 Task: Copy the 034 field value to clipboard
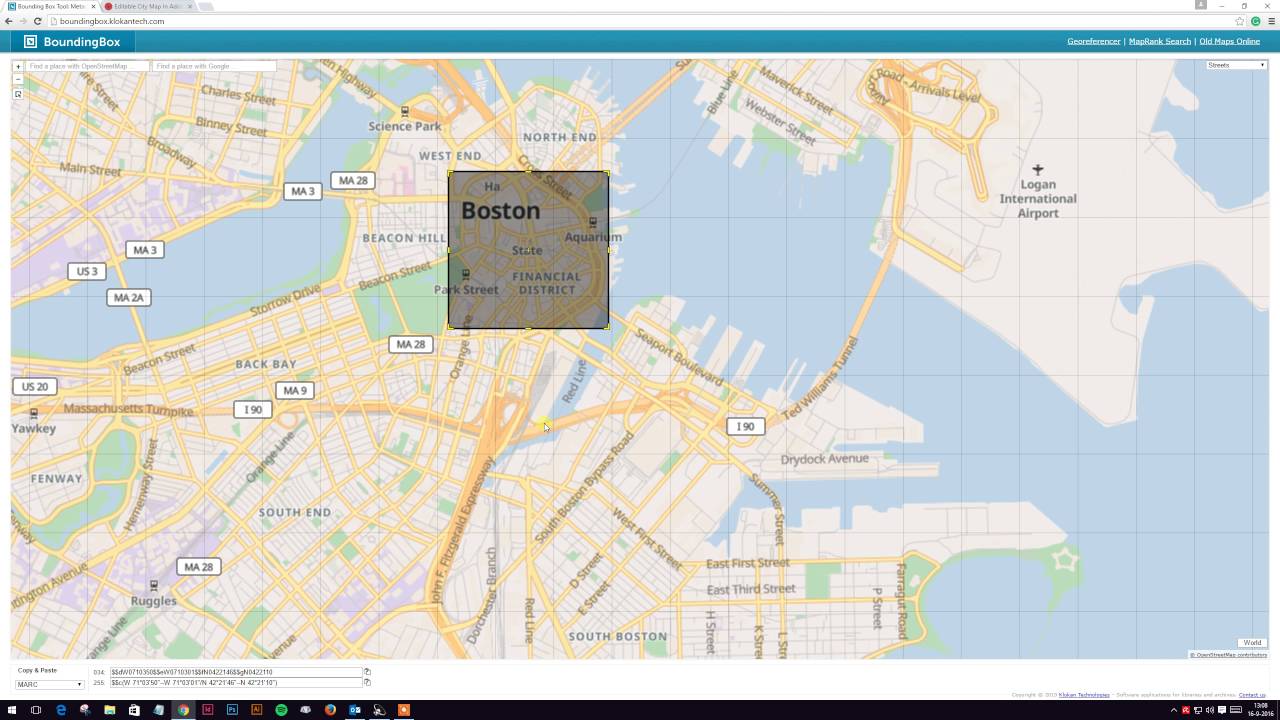click(x=367, y=672)
